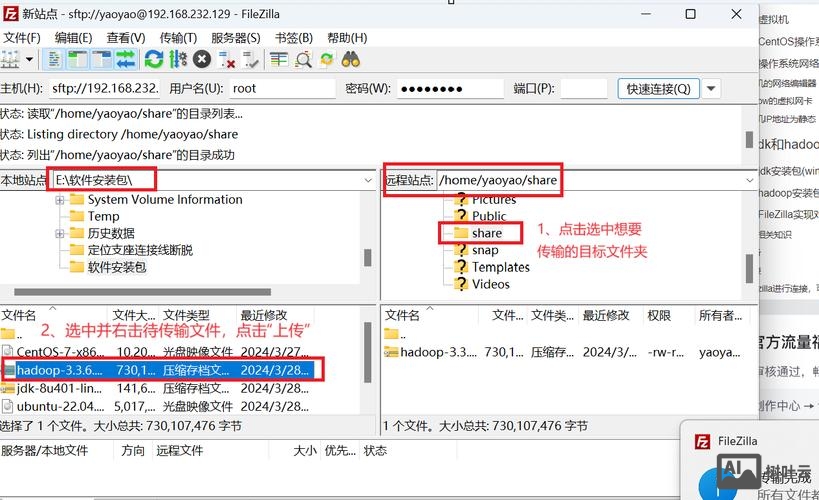Click the local file list vertical scrollbar
Screen dimensions: 819x500
point(368,352)
